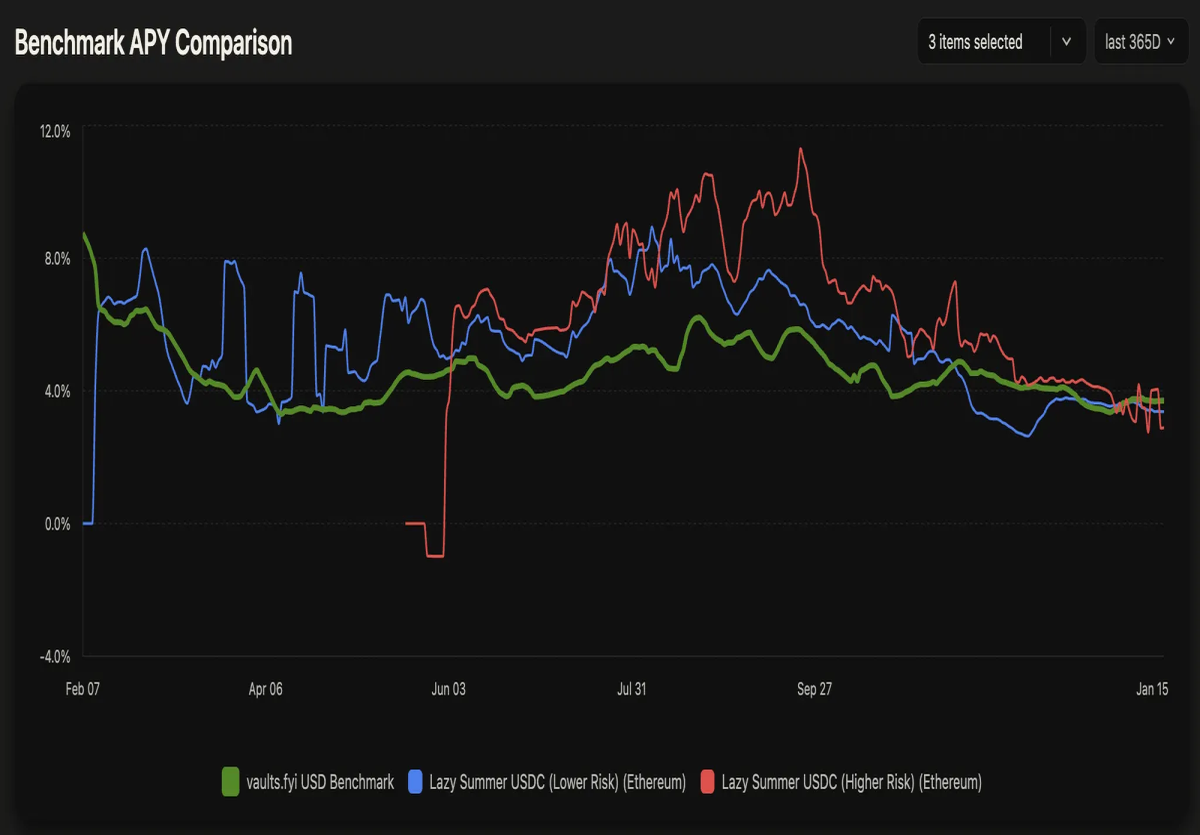Image resolution: width=1200 pixels, height=835 pixels.
Task: Click the blue Lower Risk legend swatch
Action: click(415, 782)
